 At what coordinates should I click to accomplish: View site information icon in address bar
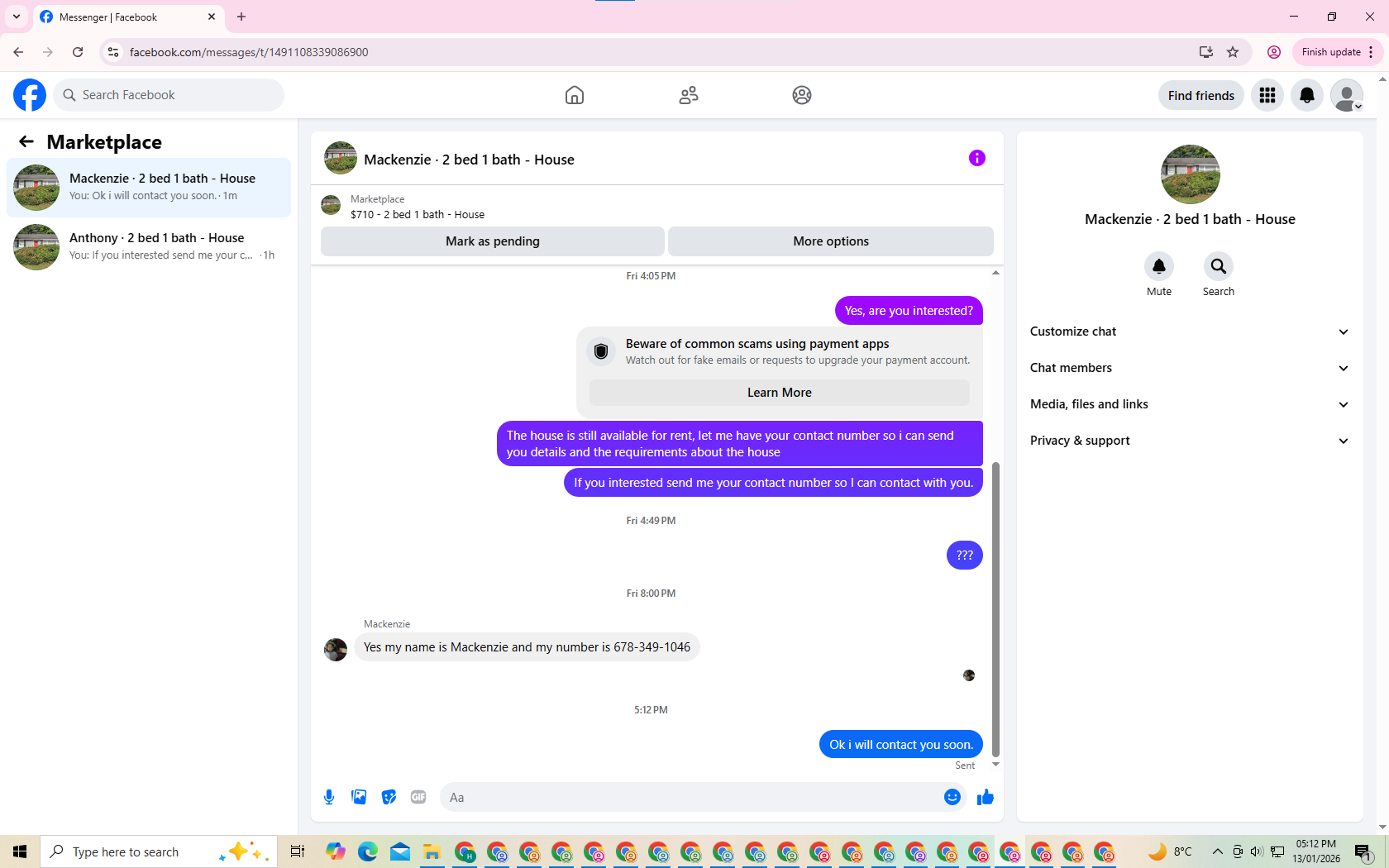pyautogui.click(x=113, y=52)
